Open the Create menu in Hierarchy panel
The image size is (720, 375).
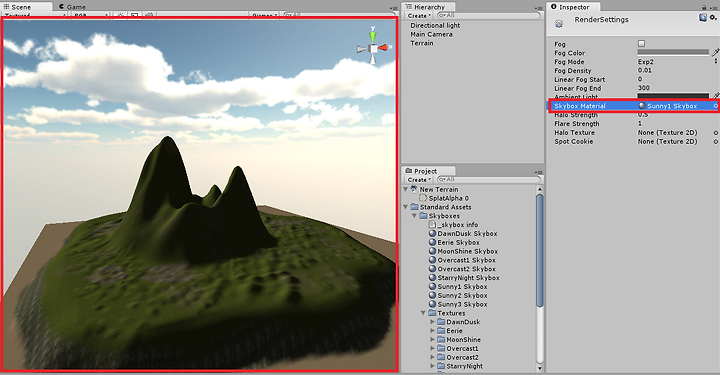pyautogui.click(x=419, y=16)
